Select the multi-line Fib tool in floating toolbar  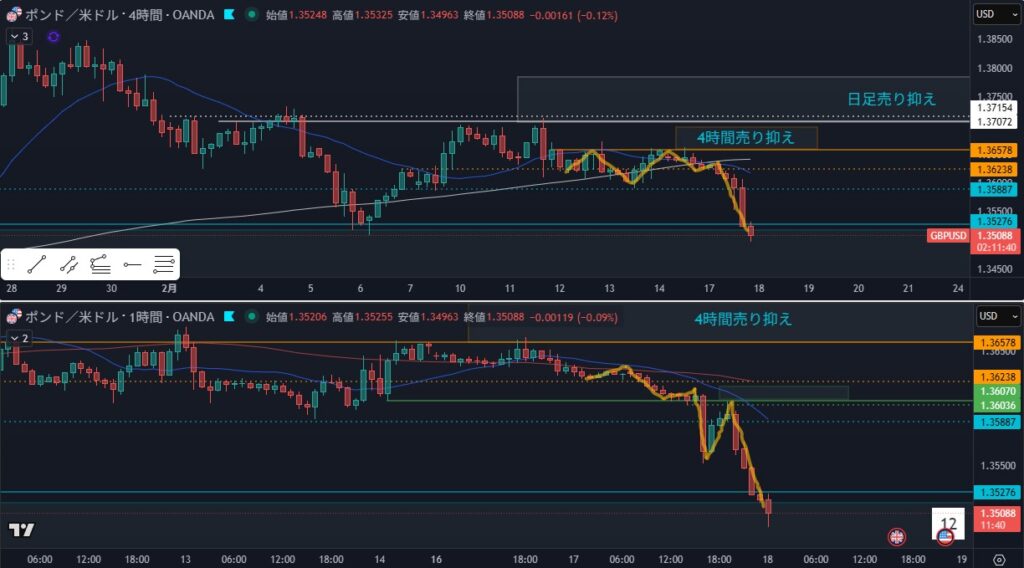pos(164,265)
